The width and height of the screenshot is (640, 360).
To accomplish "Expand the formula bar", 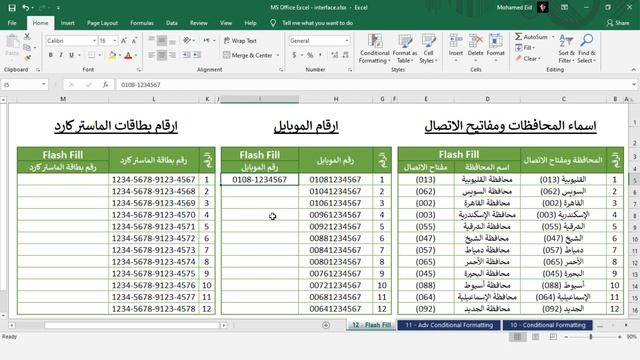I will [x=633, y=84].
